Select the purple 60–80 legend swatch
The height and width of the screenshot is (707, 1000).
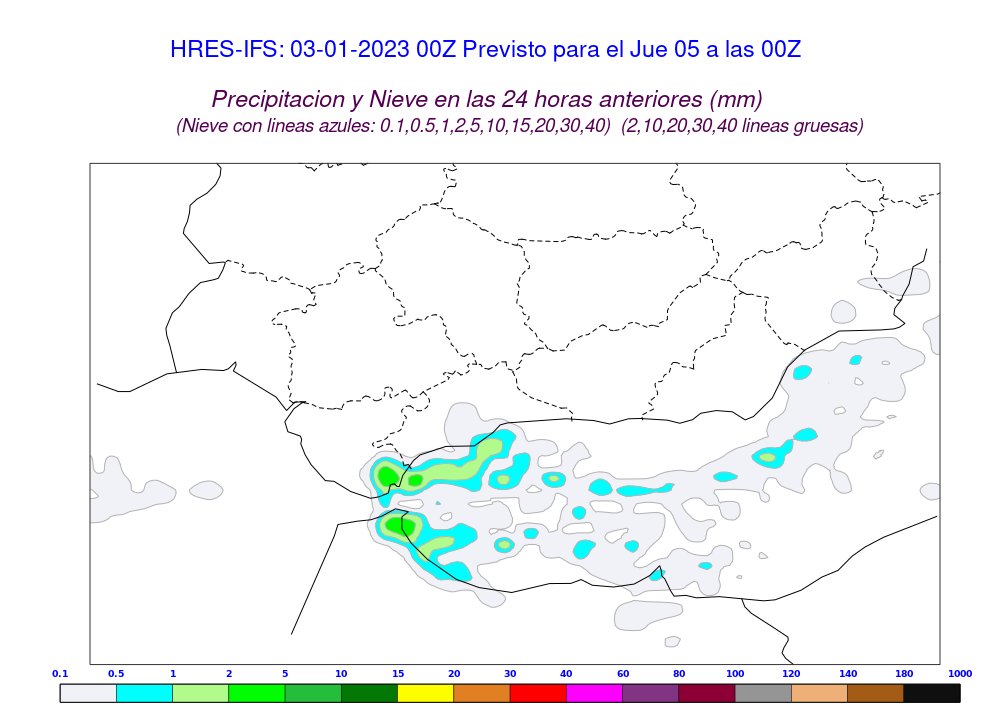[651, 694]
